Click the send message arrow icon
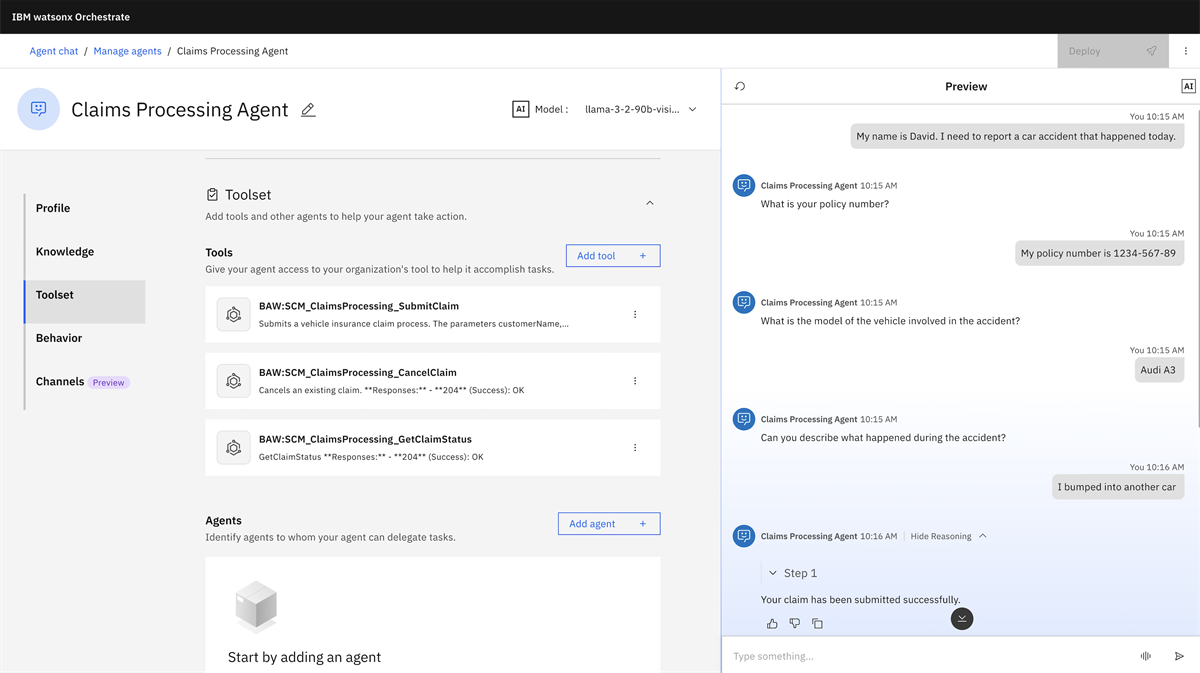Screen dimensions: 1200x673 coord(1179,656)
